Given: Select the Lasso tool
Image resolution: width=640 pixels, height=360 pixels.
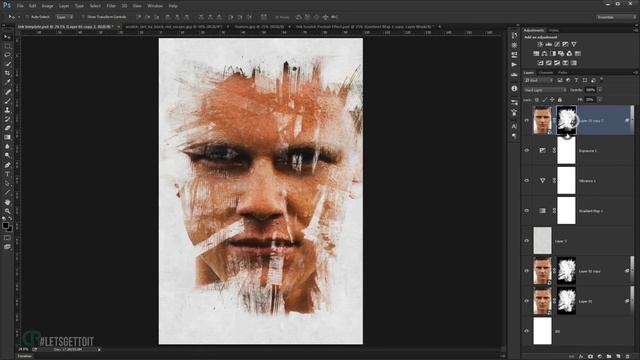Looking at the screenshot, I should 7,55.
